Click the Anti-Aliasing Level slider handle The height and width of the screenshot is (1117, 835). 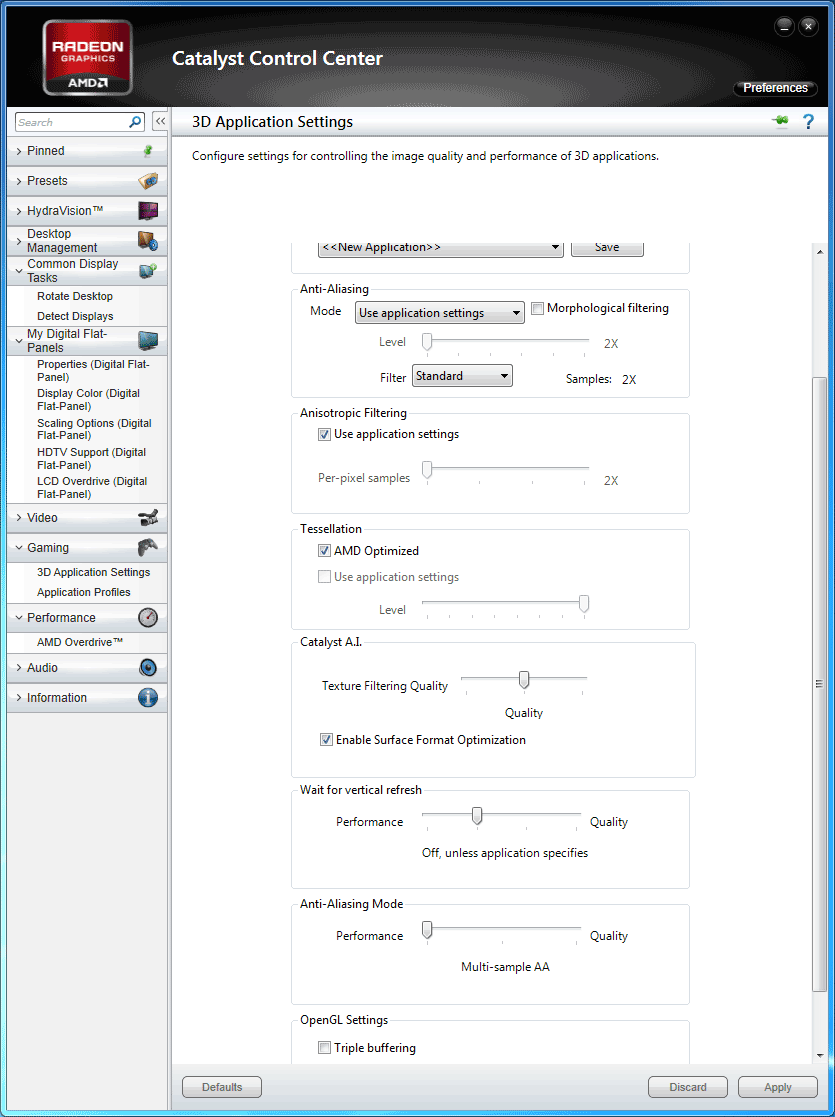(x=427, y=343)
